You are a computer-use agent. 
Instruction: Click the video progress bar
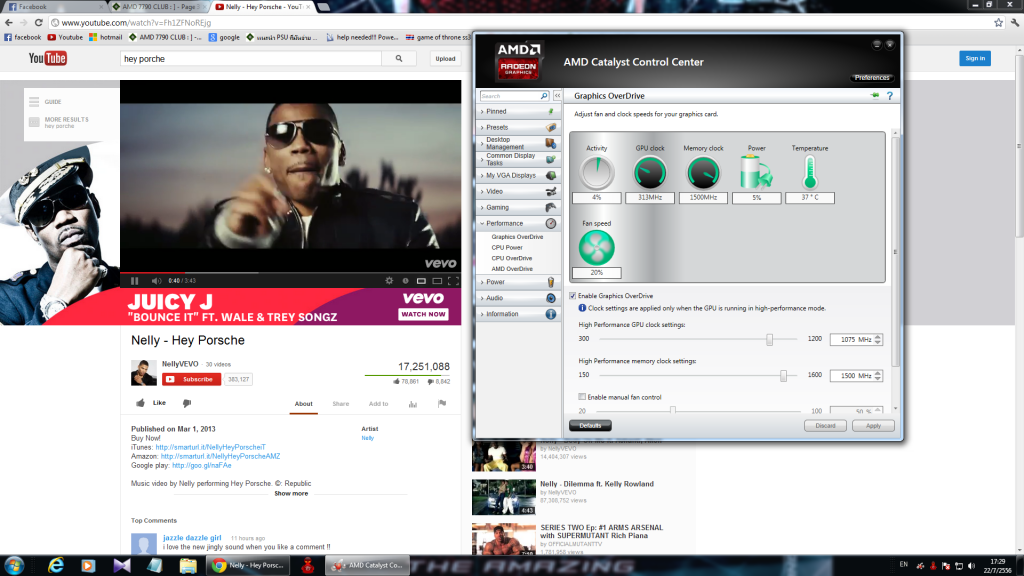pos(291,272)
